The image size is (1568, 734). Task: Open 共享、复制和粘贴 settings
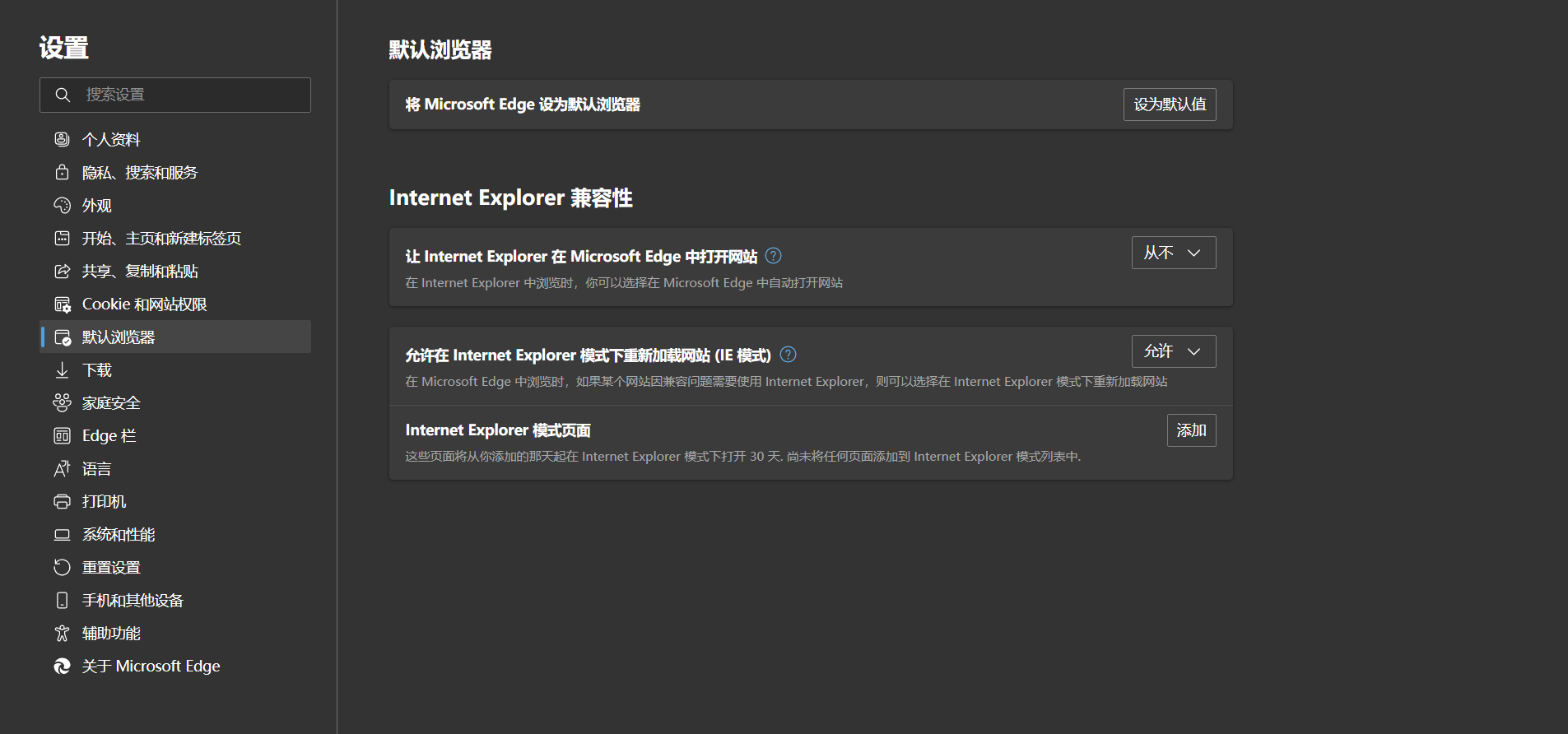point(175,271)
